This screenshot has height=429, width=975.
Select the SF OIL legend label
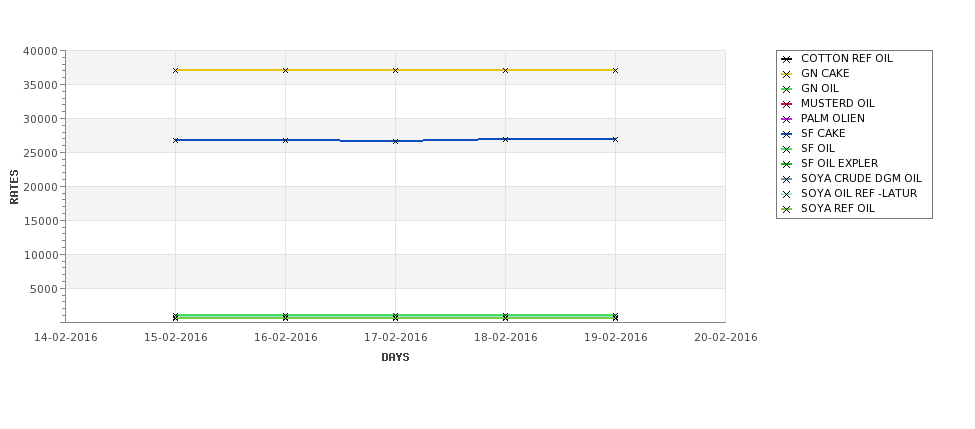(818, 149)
